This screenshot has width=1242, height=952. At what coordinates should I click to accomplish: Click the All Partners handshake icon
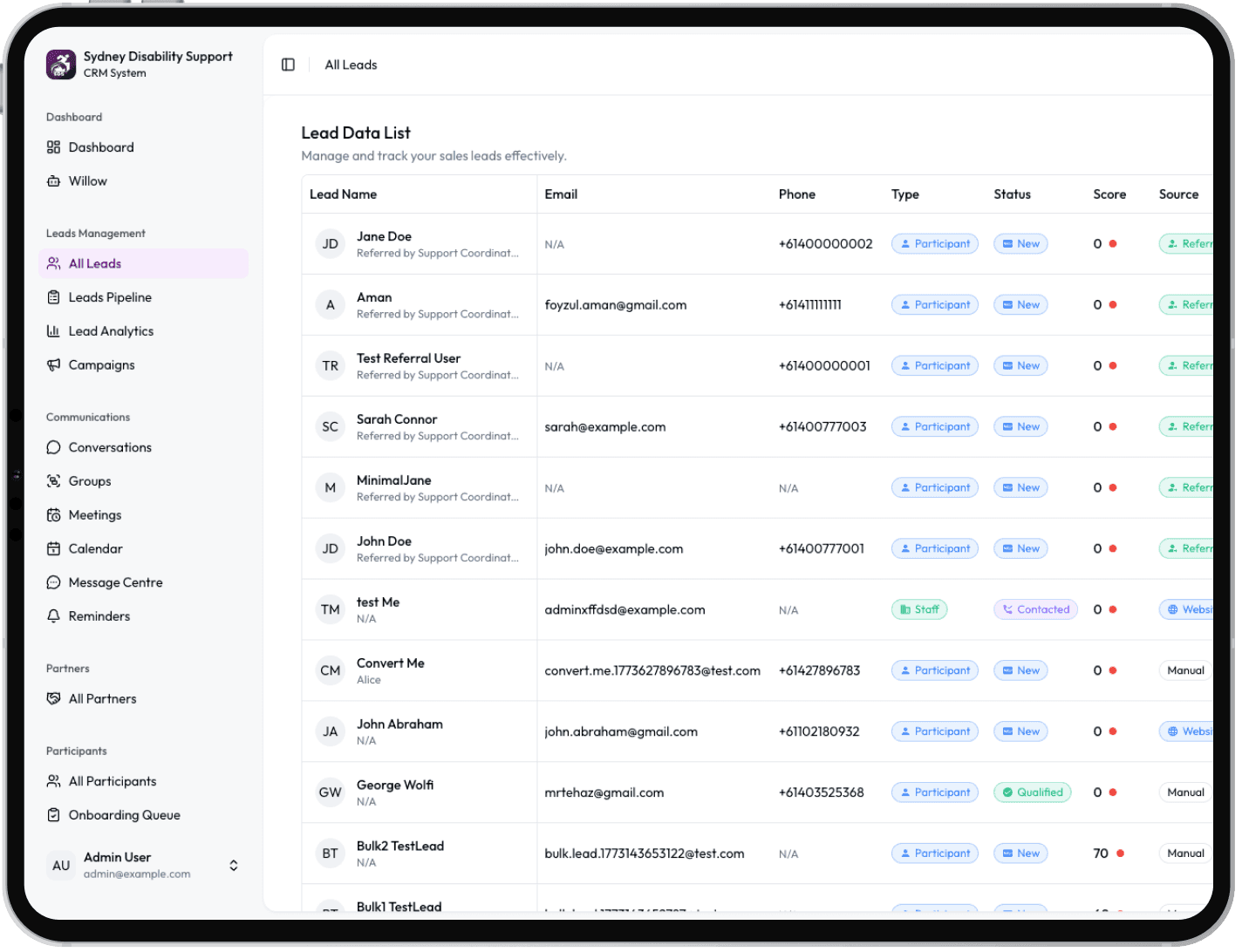(53, 699)
